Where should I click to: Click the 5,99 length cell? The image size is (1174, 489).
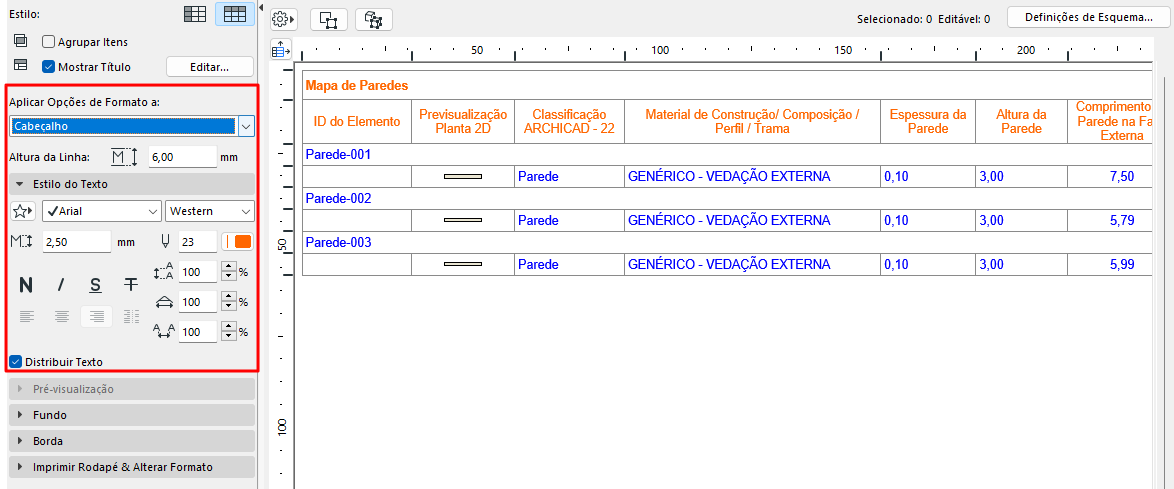(x=1109, y=265)
